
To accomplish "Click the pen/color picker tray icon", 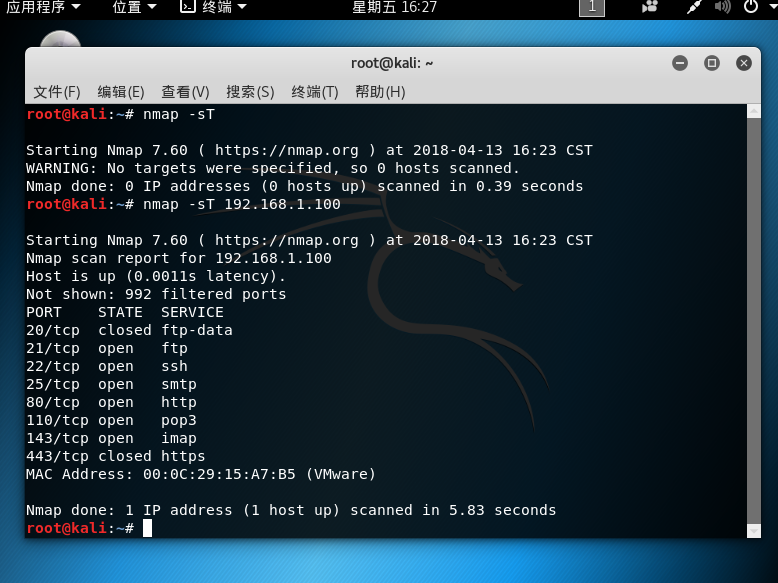I will 694,7.
